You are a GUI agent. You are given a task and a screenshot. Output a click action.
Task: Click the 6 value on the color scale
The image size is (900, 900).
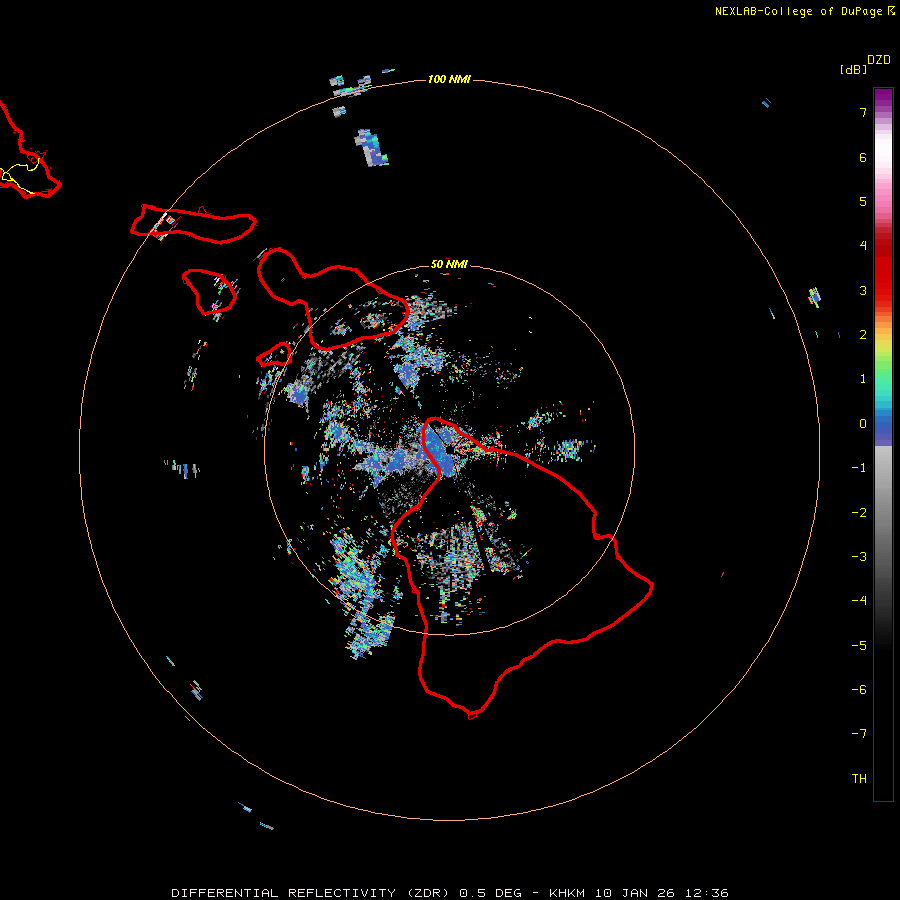863,157
